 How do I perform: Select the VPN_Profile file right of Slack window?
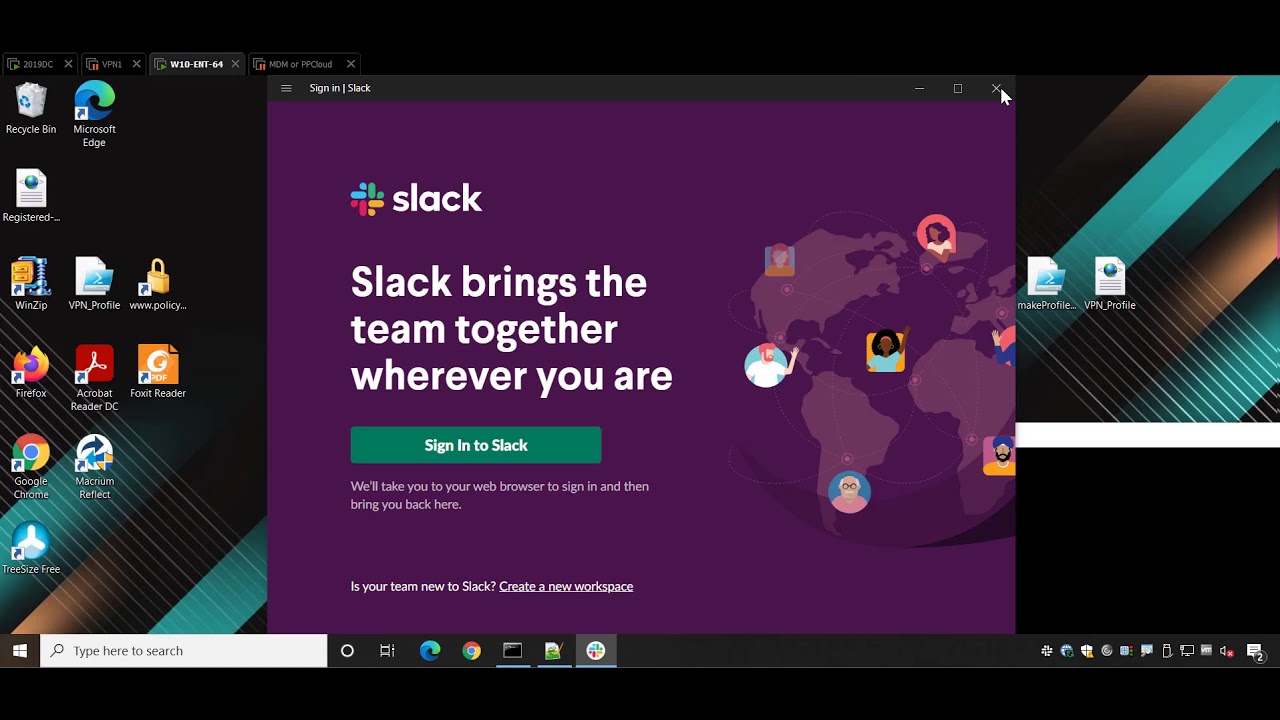coord(1109,284)
